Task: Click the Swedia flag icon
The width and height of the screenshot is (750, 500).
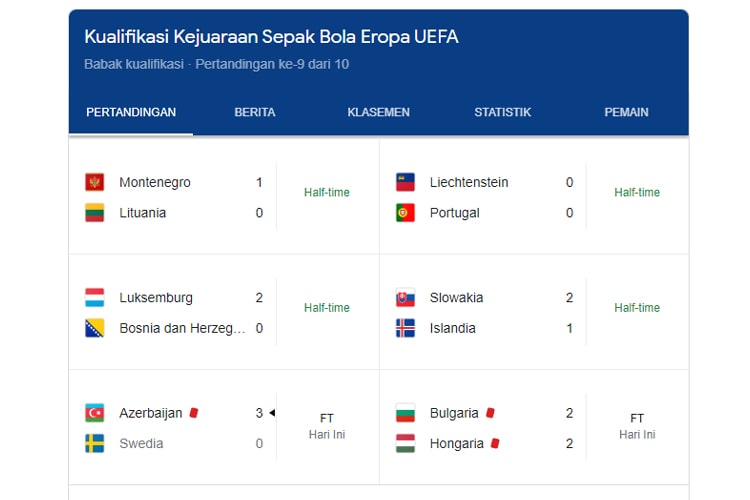Action: 95,443
